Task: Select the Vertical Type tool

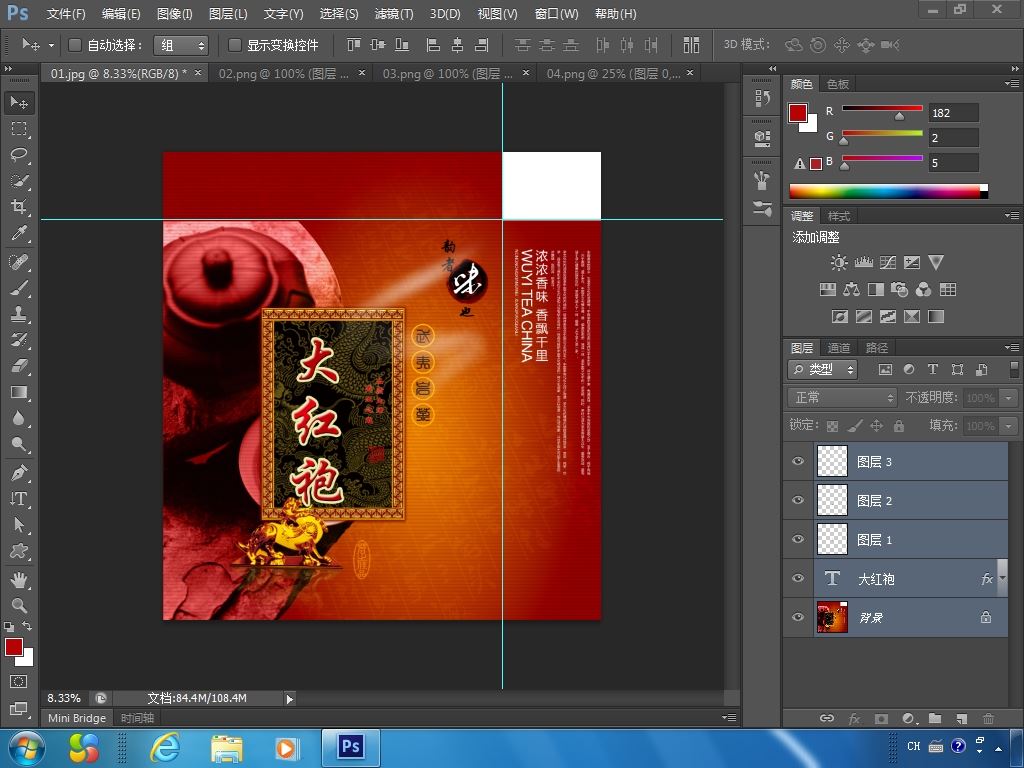Action: point(19,498)
